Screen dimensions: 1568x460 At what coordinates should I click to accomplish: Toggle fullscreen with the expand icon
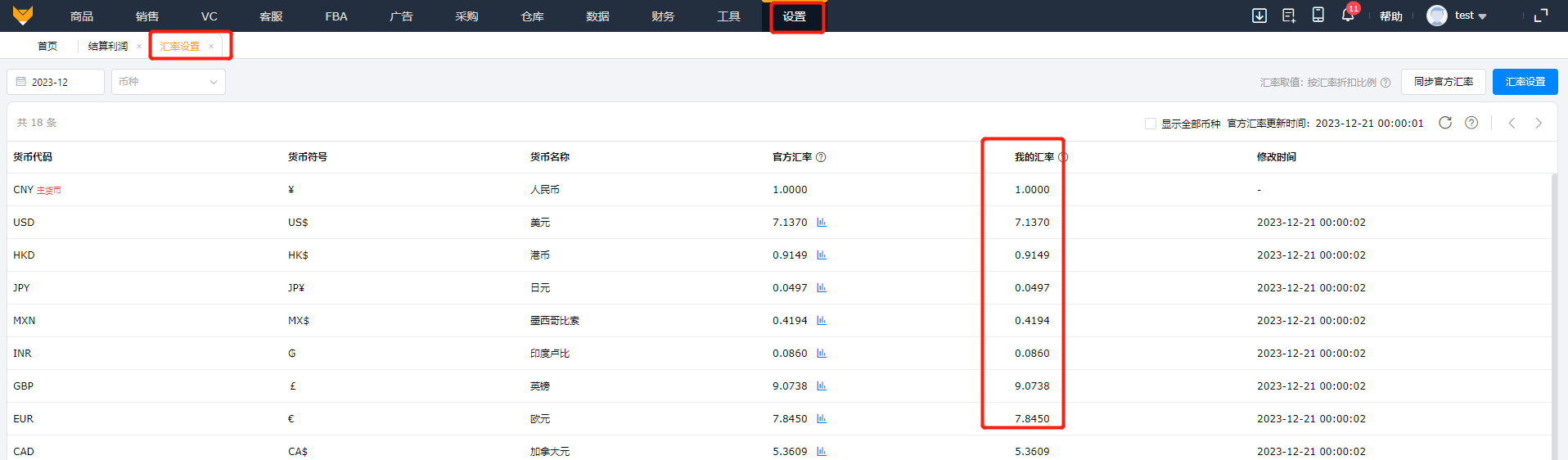pyautogui.click(x=1541, y=16)
